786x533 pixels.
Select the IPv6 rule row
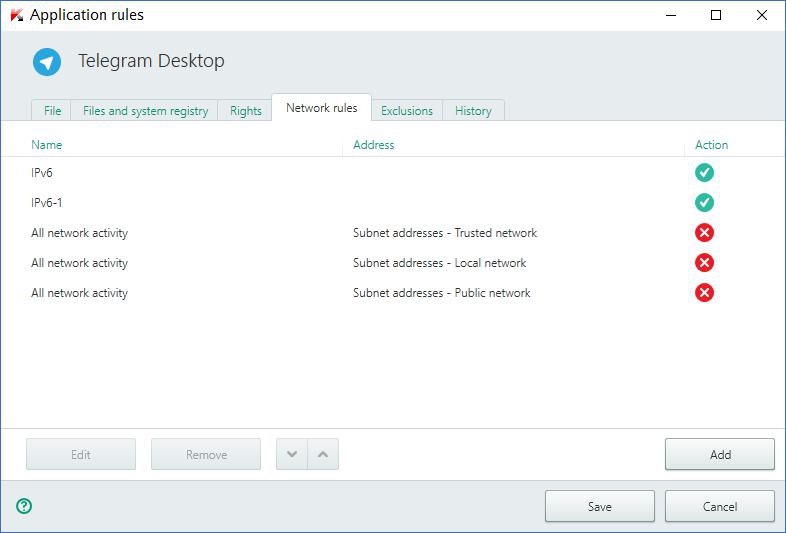pos(393,172)
